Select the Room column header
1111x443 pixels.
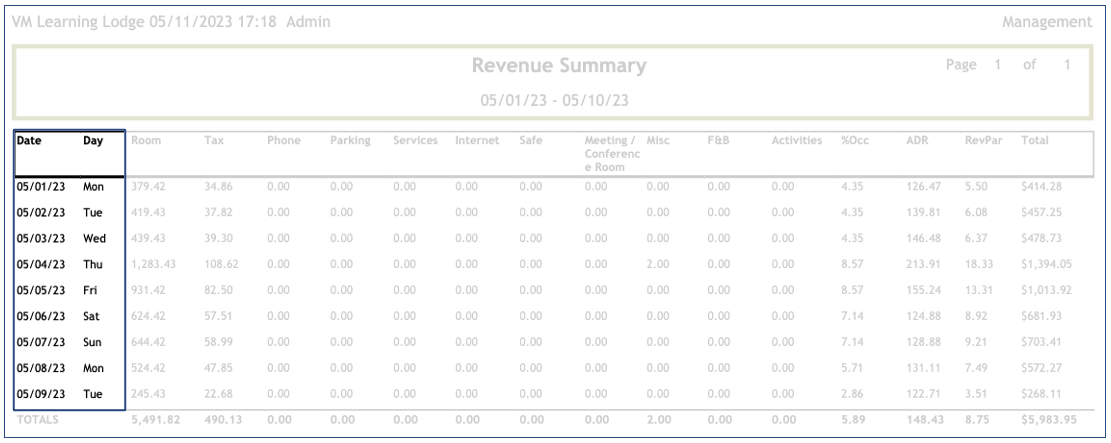(146, 142)
